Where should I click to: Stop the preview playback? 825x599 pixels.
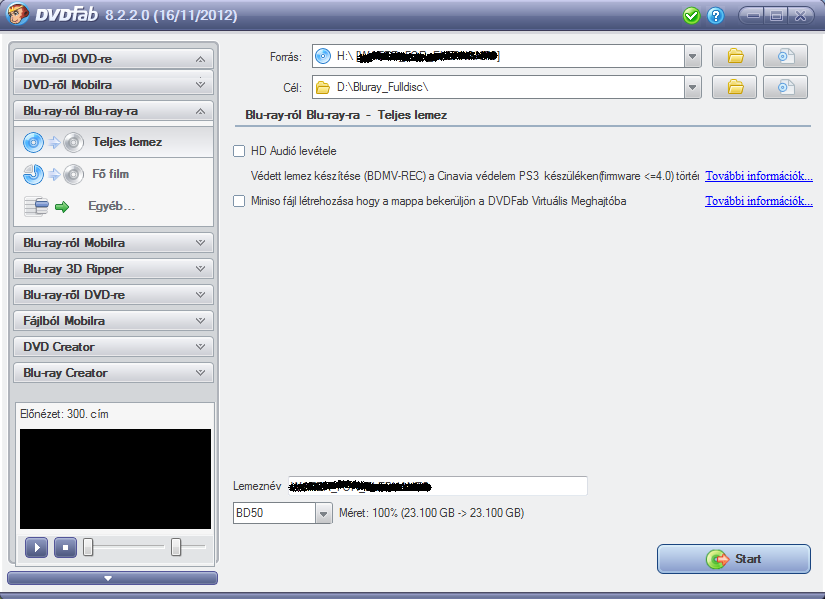click(65, 547)
